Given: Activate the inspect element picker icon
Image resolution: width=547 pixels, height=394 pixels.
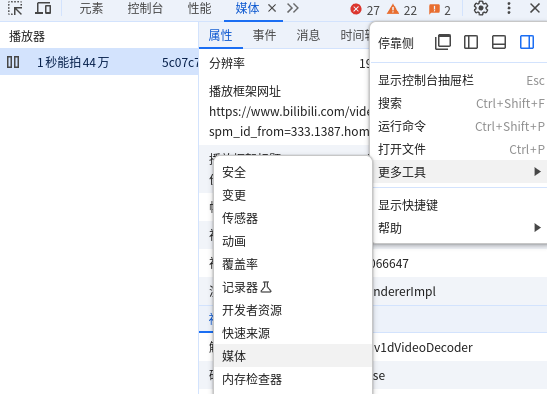Looking at the screenshot, I should [x=15, y=8].
